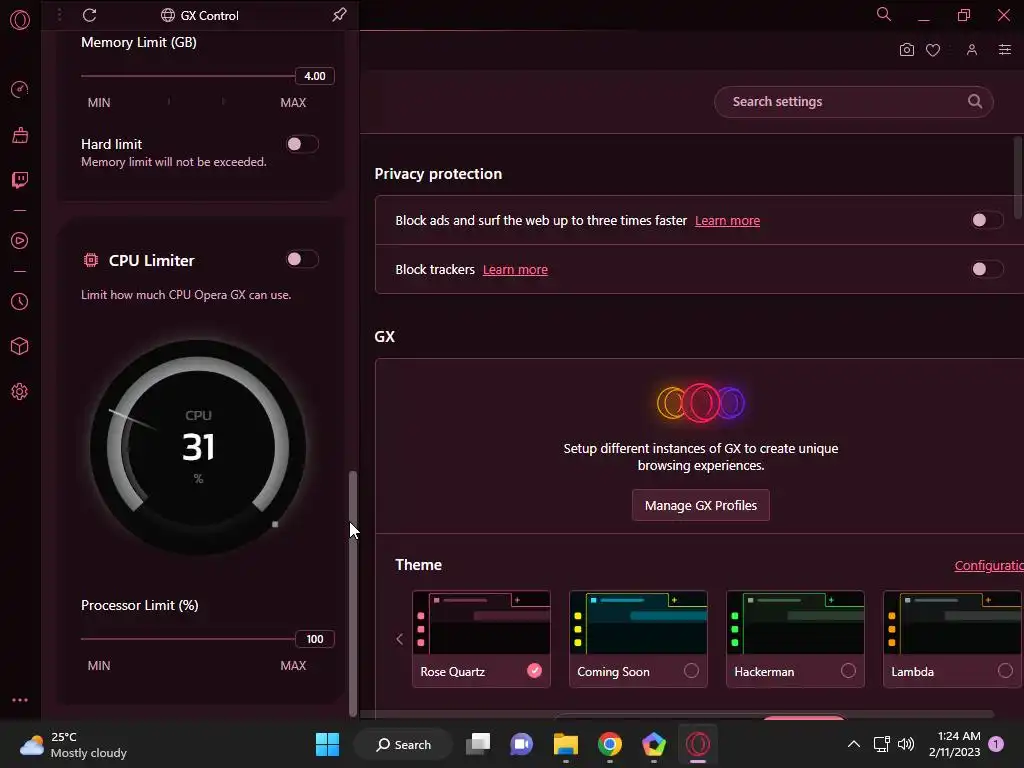Image resolution: width=1024 pixels, height=768 pixels.
Task: Open Extensions cube icon in sidebar
Action: point(20,346)
